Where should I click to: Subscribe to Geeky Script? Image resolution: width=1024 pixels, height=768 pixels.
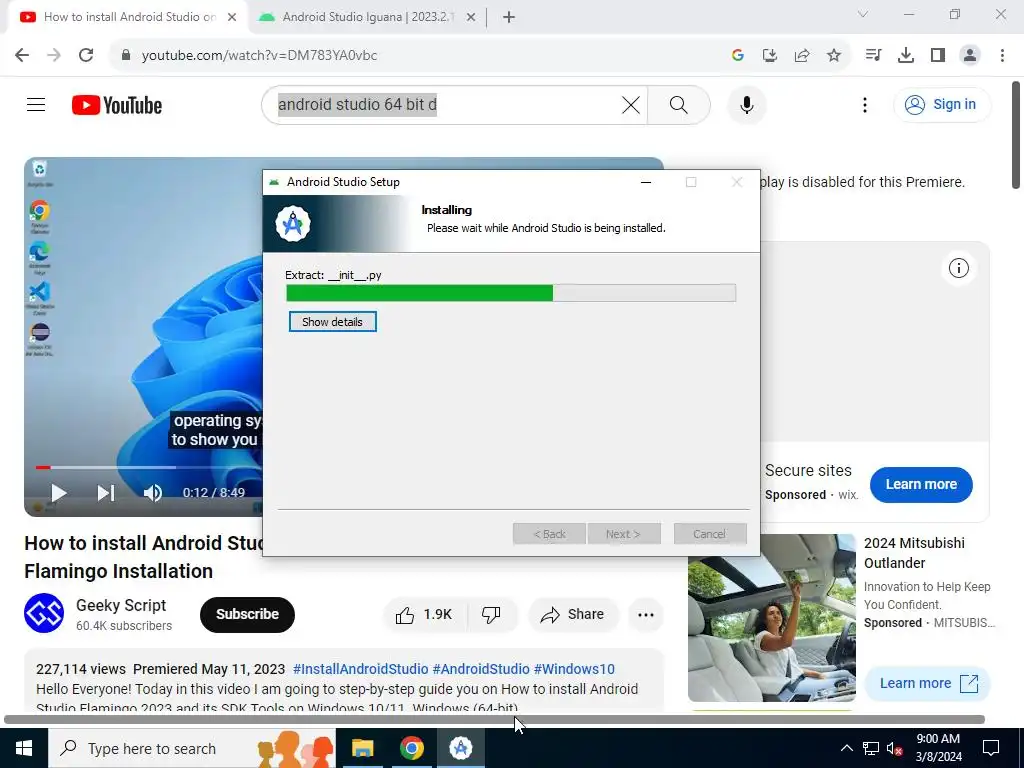click(x=247, y=614)
